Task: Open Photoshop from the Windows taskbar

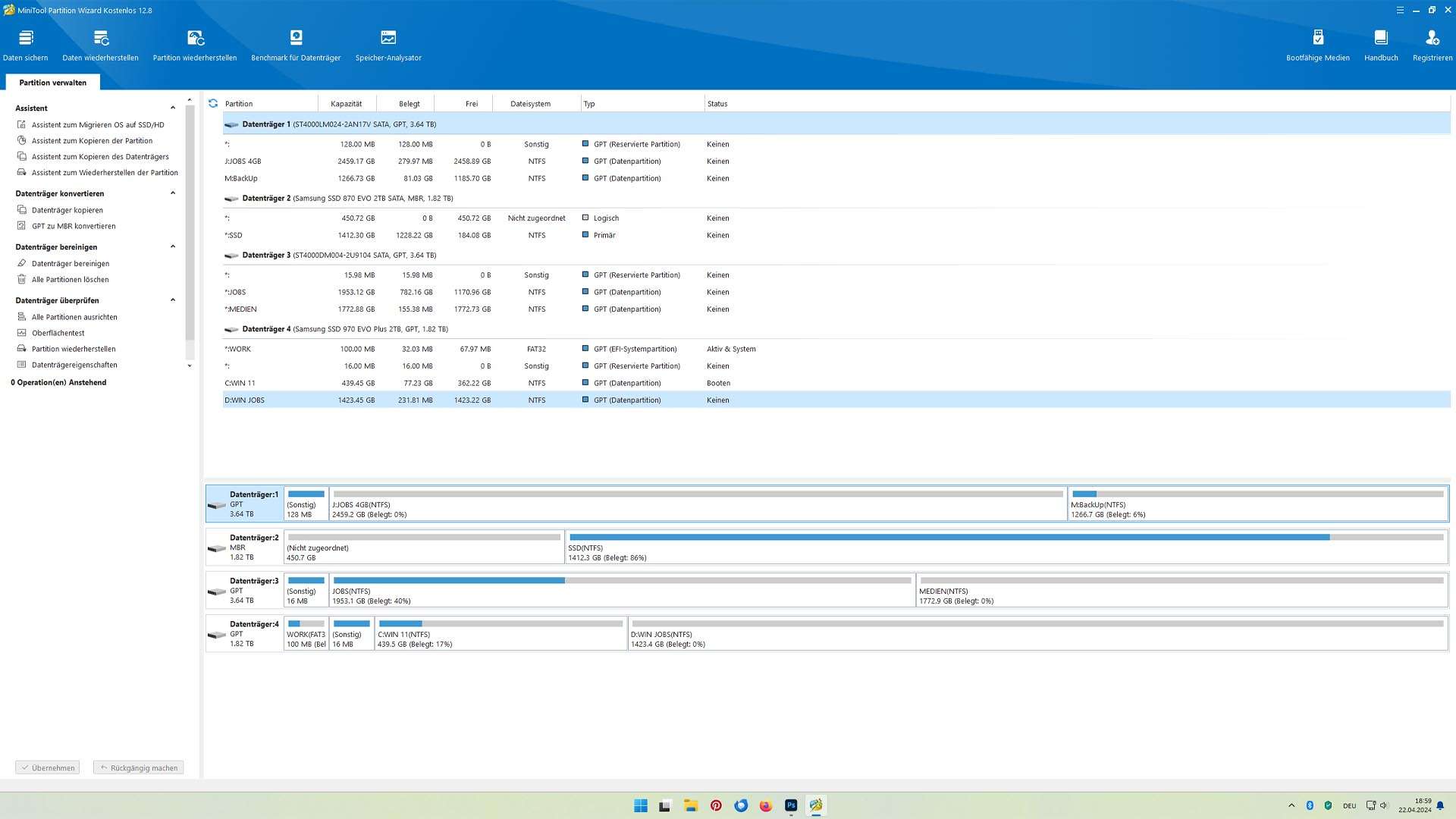Action: [791, 805]
